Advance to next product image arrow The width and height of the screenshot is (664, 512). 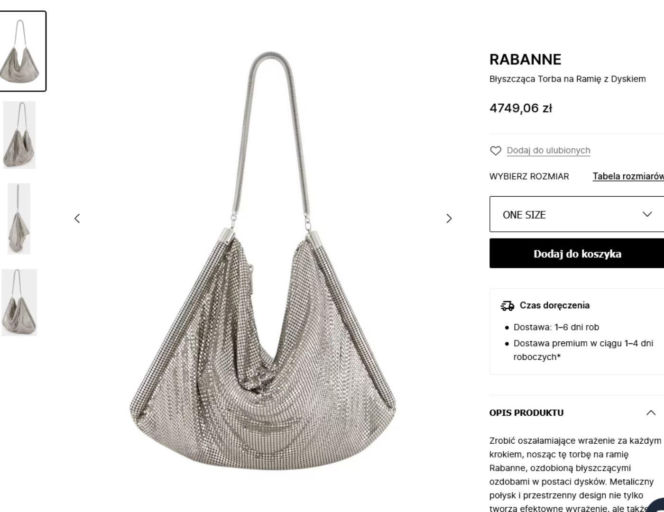click(449, 219)
